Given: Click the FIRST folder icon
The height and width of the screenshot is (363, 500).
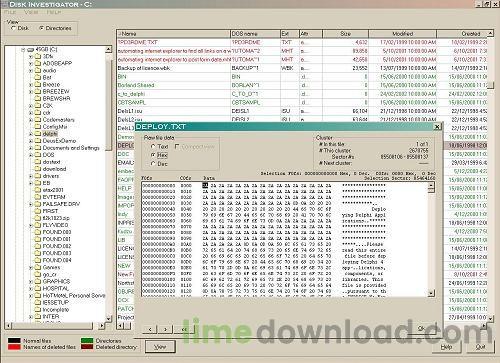Looking at the screenshot, I should point(38,211).
